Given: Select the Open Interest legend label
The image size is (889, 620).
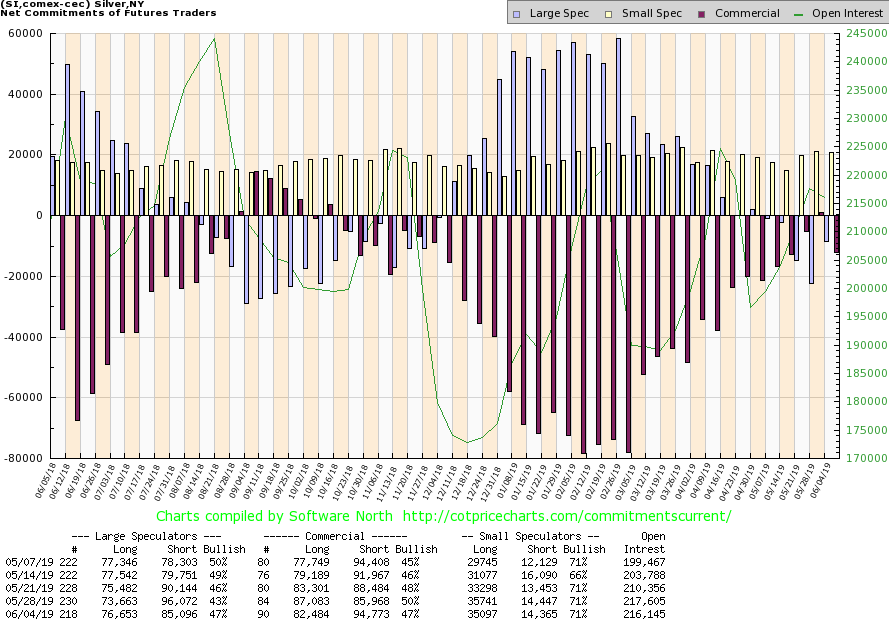Looking at the screenshot, I should click(846, 14).
